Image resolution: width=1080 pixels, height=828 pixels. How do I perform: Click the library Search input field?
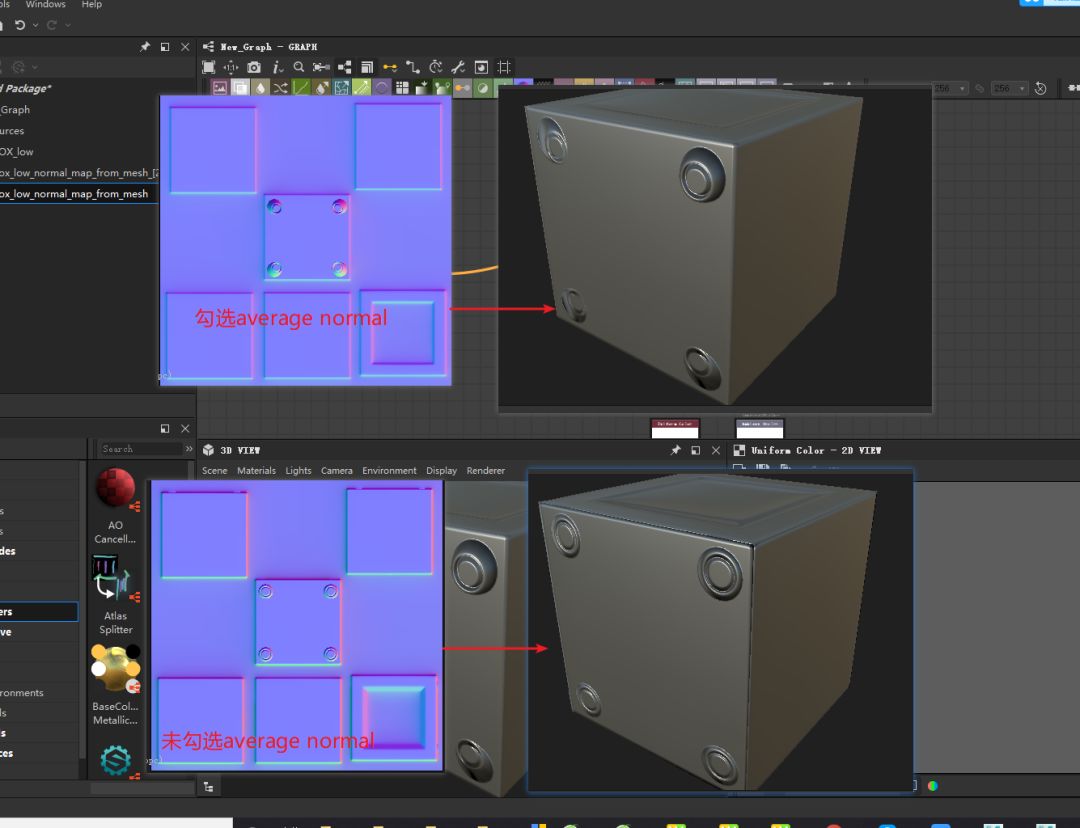pyautogui.click(x=141, y=448)
